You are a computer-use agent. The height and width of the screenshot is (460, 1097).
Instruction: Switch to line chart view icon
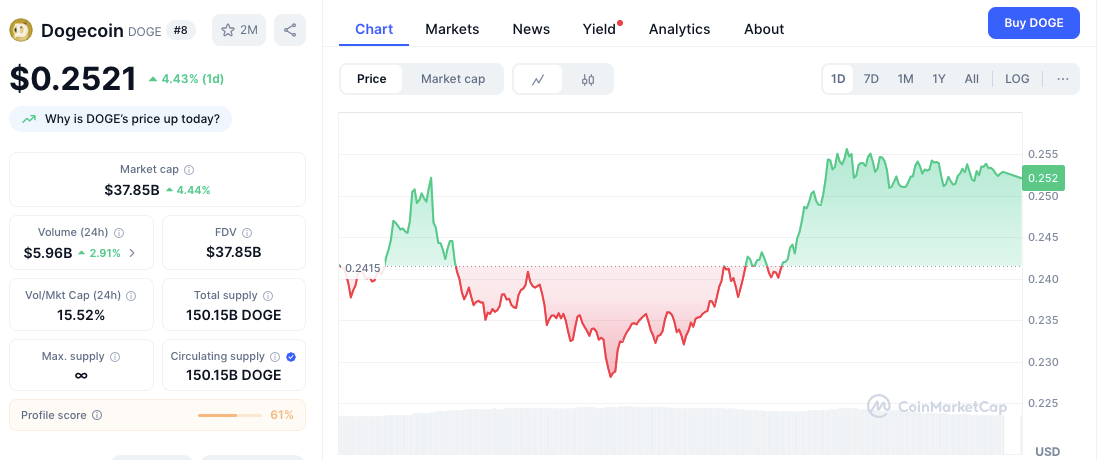[x=538, y=79]
